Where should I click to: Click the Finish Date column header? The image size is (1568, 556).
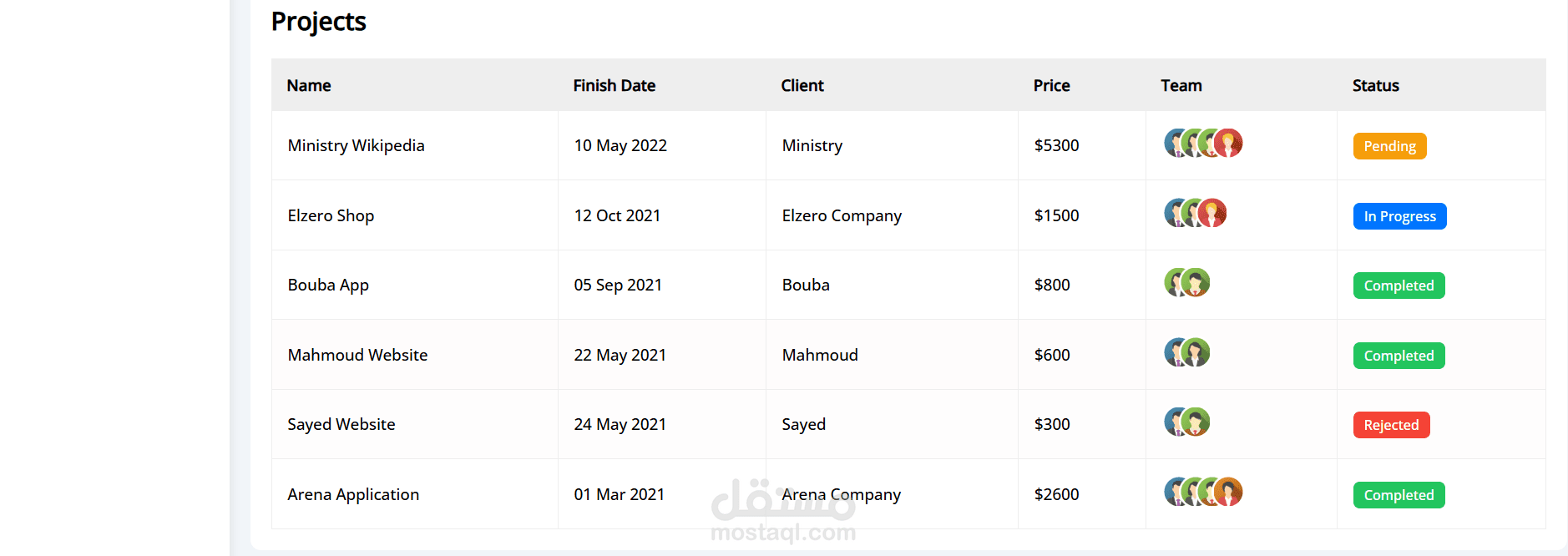[614, 85]
